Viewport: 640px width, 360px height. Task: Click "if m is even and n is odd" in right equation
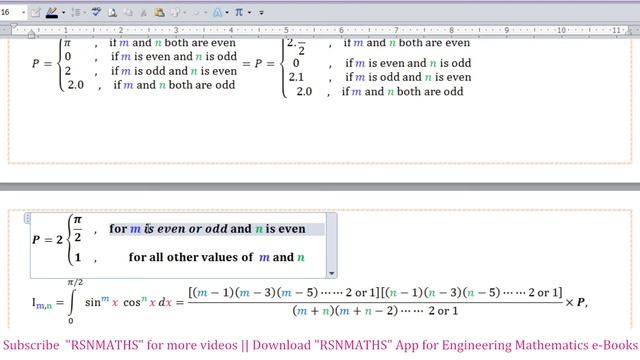click(x=408, y=63)
